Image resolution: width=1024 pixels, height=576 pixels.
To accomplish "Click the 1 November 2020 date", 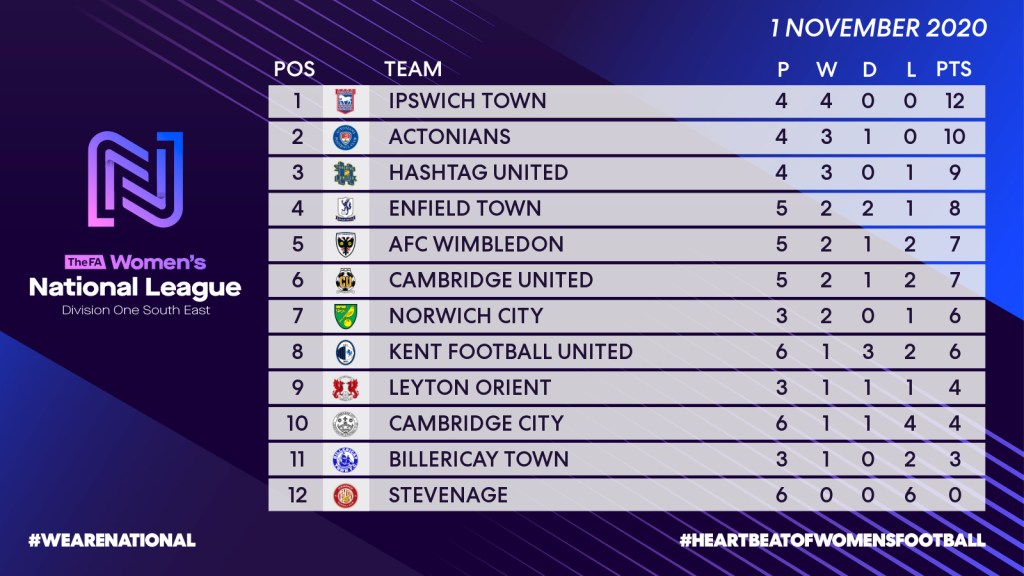I will pyautogui.click(x=879, y=27).
